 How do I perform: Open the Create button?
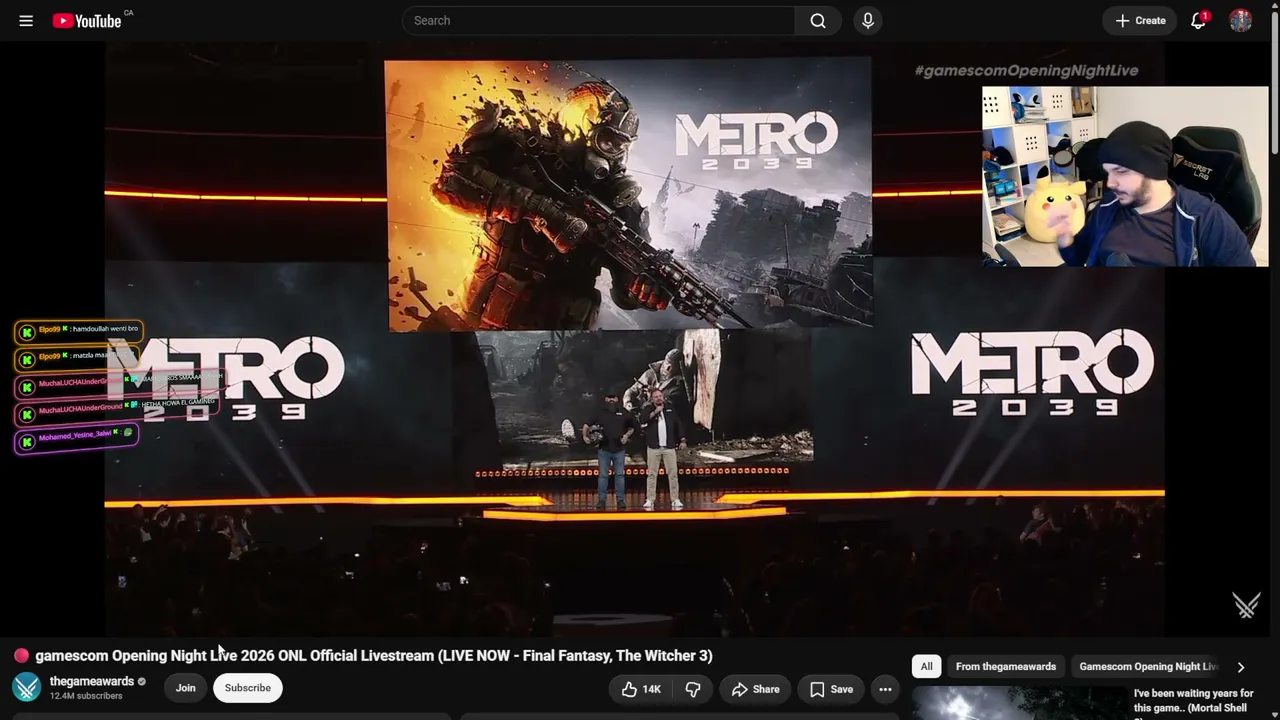[1140, 20]
